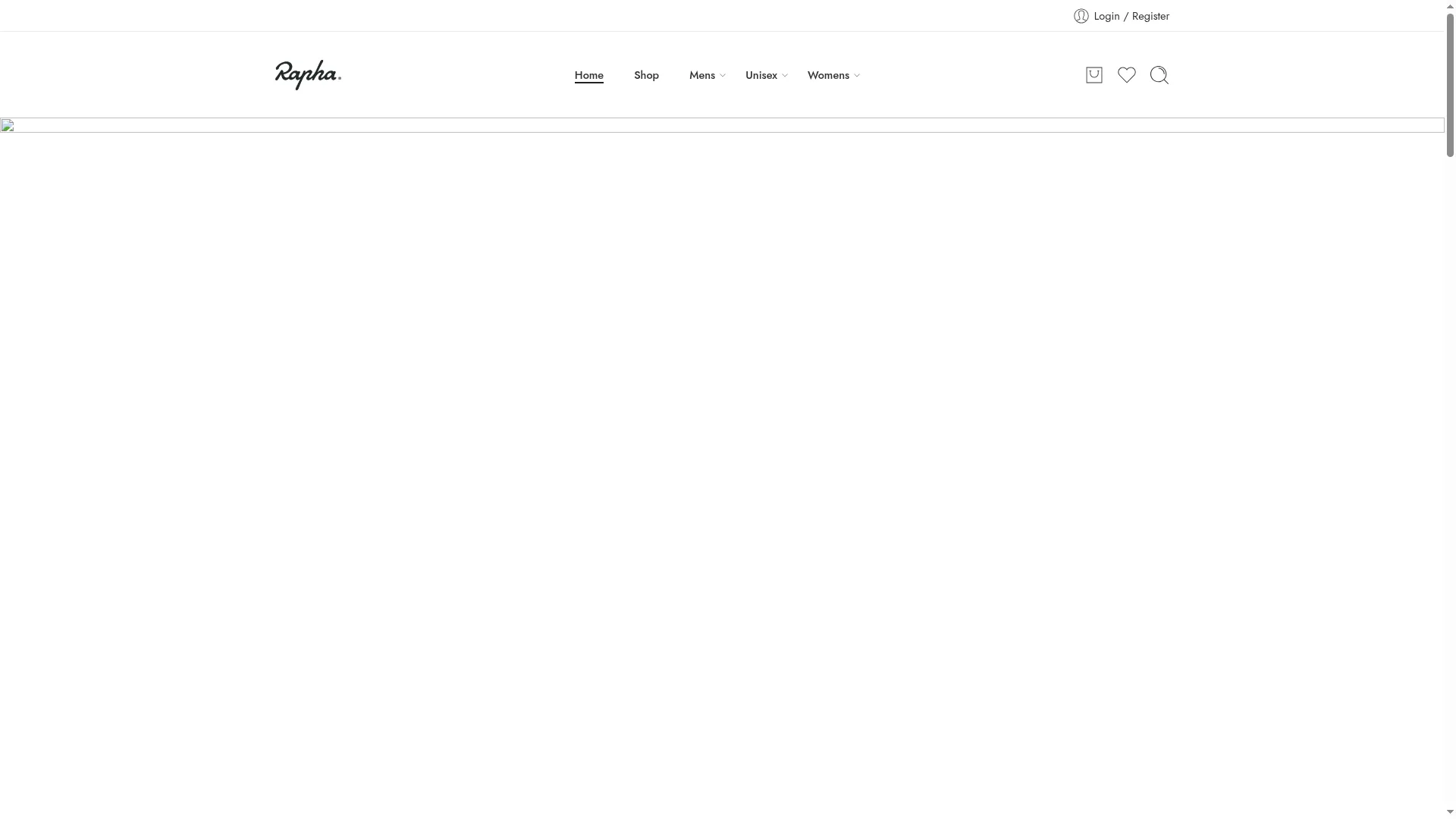1456x819 pixels.
Task: Open the wishlist heart icon
Action: [x=1126, y=75]
